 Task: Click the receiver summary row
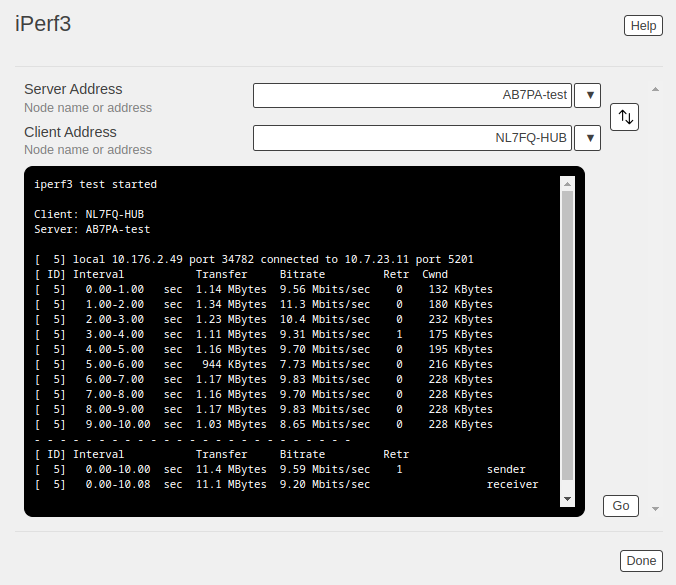[x=286, y=485]
